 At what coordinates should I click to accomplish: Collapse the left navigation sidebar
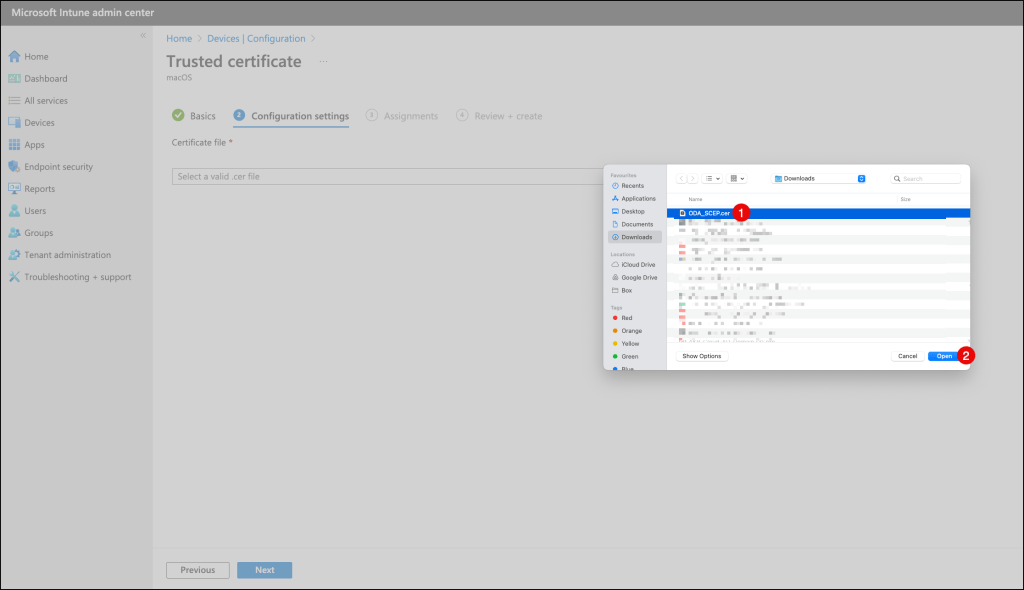[x=143, y=35]
